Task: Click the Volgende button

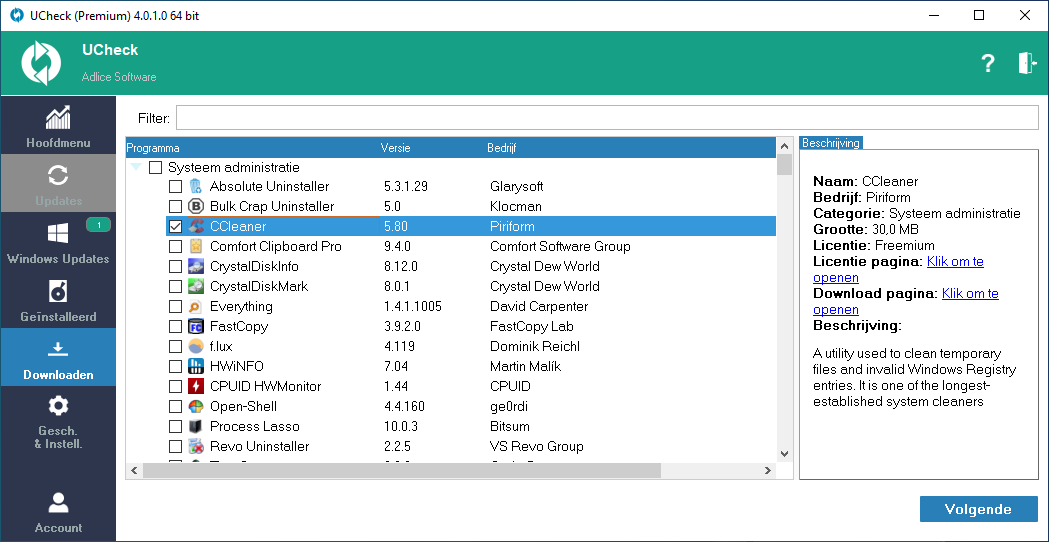Action: pyautogui.click(x=978, y=509)
